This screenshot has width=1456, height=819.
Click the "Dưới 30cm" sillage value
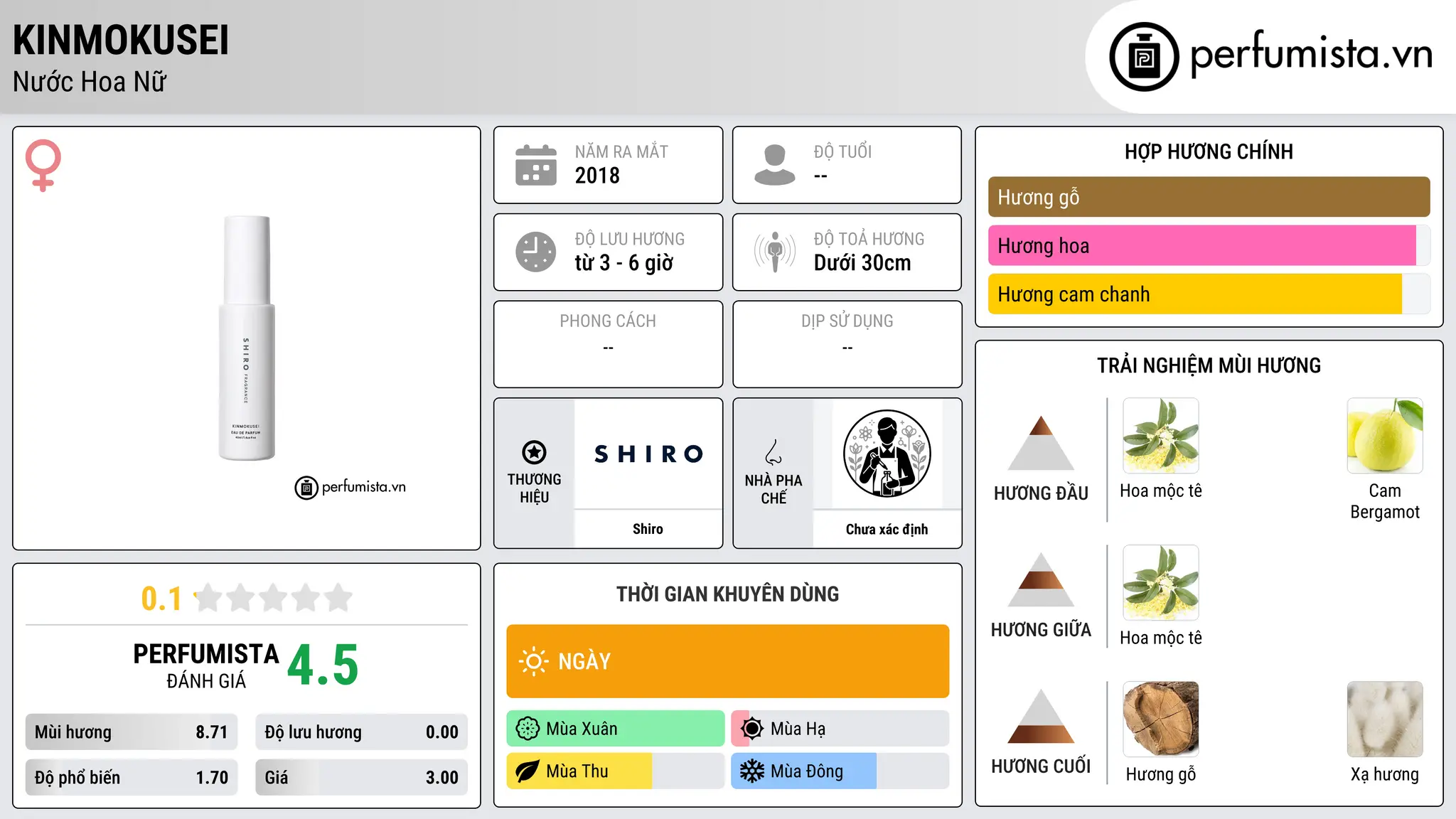862,263
